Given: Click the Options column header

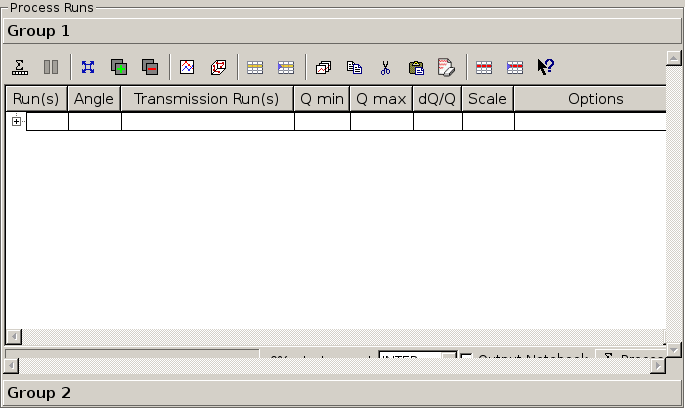Looking at the screenshot, I should 595,99.
